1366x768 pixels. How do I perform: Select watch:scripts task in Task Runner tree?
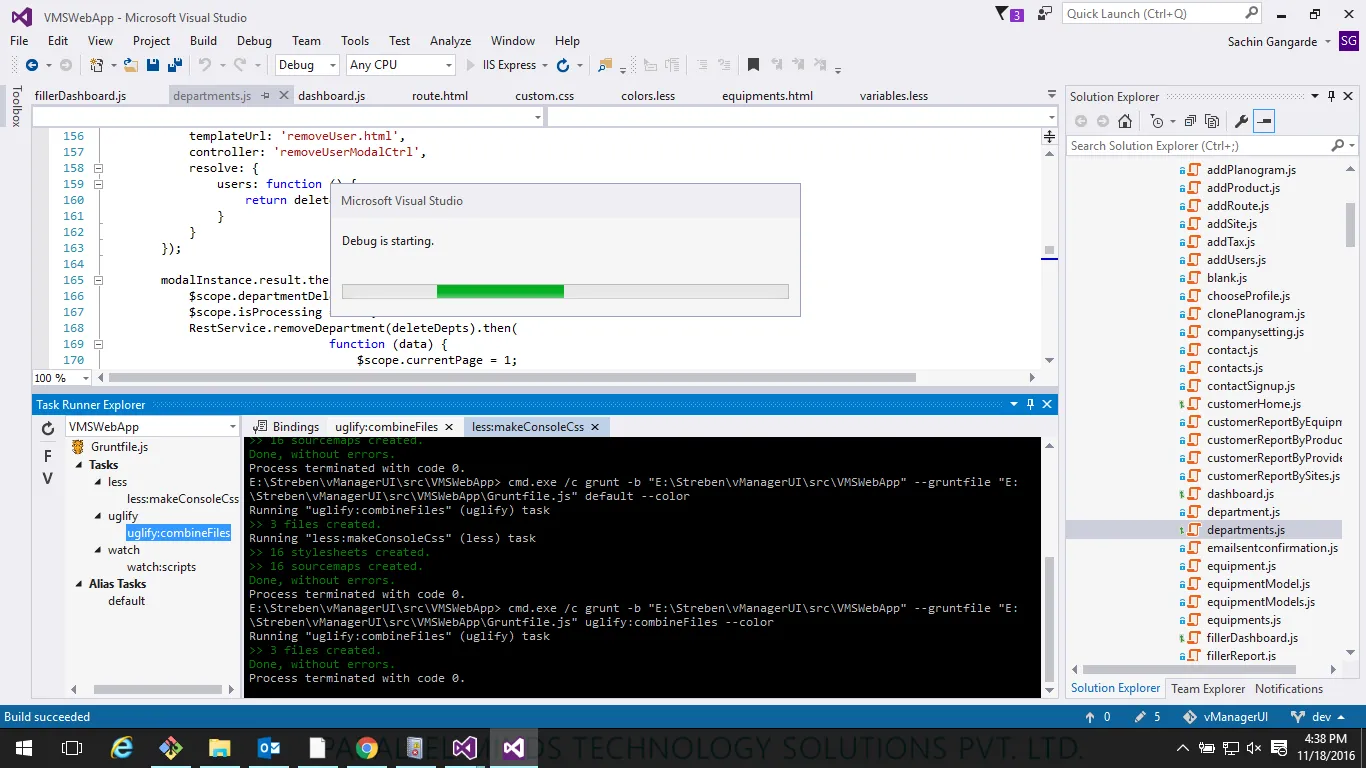click(x=161, y=567)
